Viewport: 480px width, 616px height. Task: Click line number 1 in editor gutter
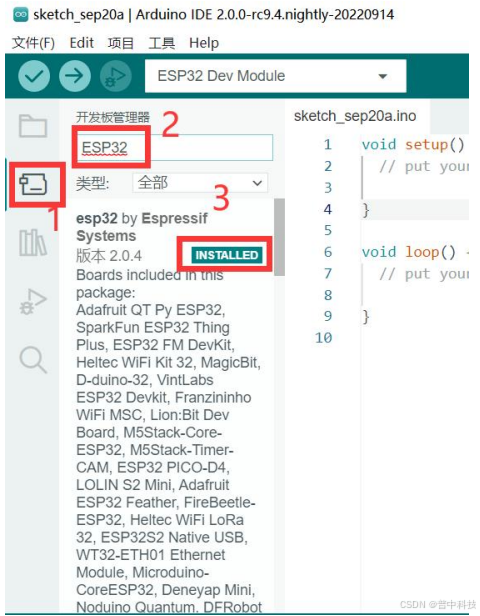click(x=328, y=145)
